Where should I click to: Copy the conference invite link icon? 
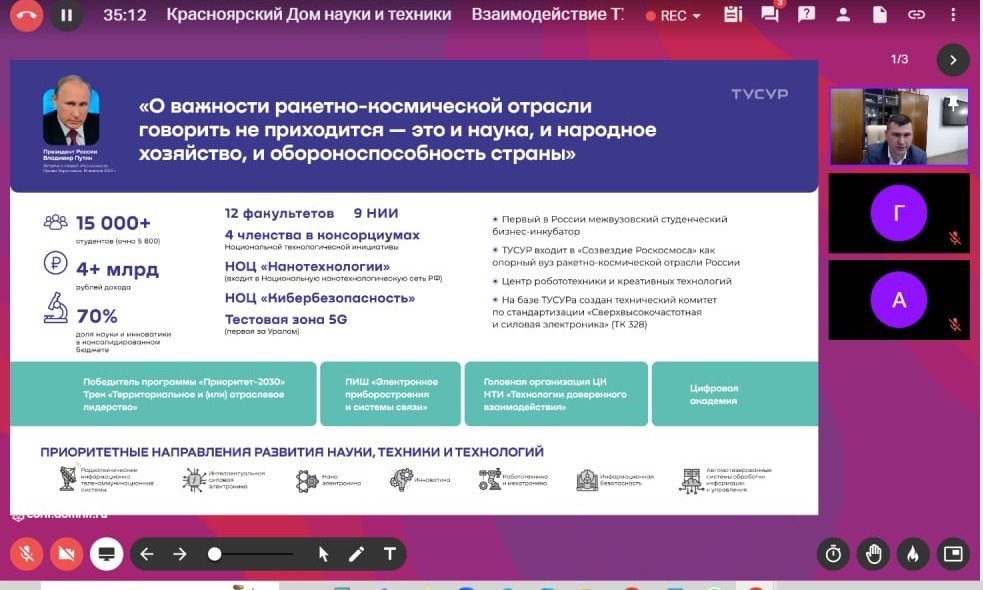pos(916,14)
